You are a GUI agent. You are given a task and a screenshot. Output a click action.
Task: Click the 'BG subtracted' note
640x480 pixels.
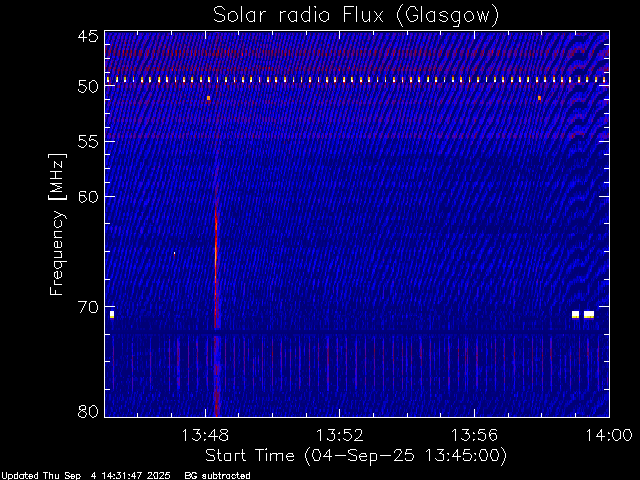[218, 476]
